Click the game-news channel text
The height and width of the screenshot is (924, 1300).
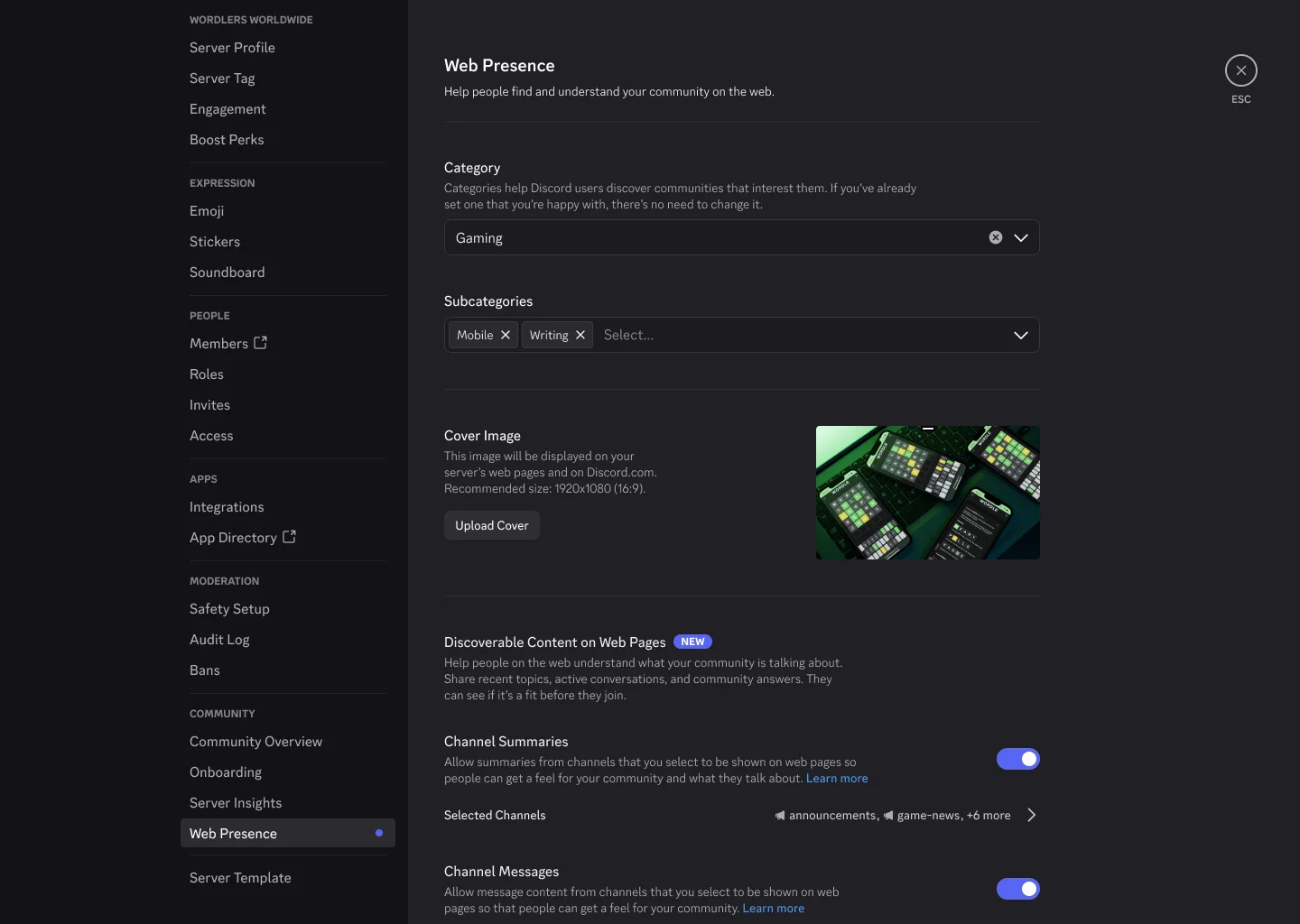coord(929,815)
